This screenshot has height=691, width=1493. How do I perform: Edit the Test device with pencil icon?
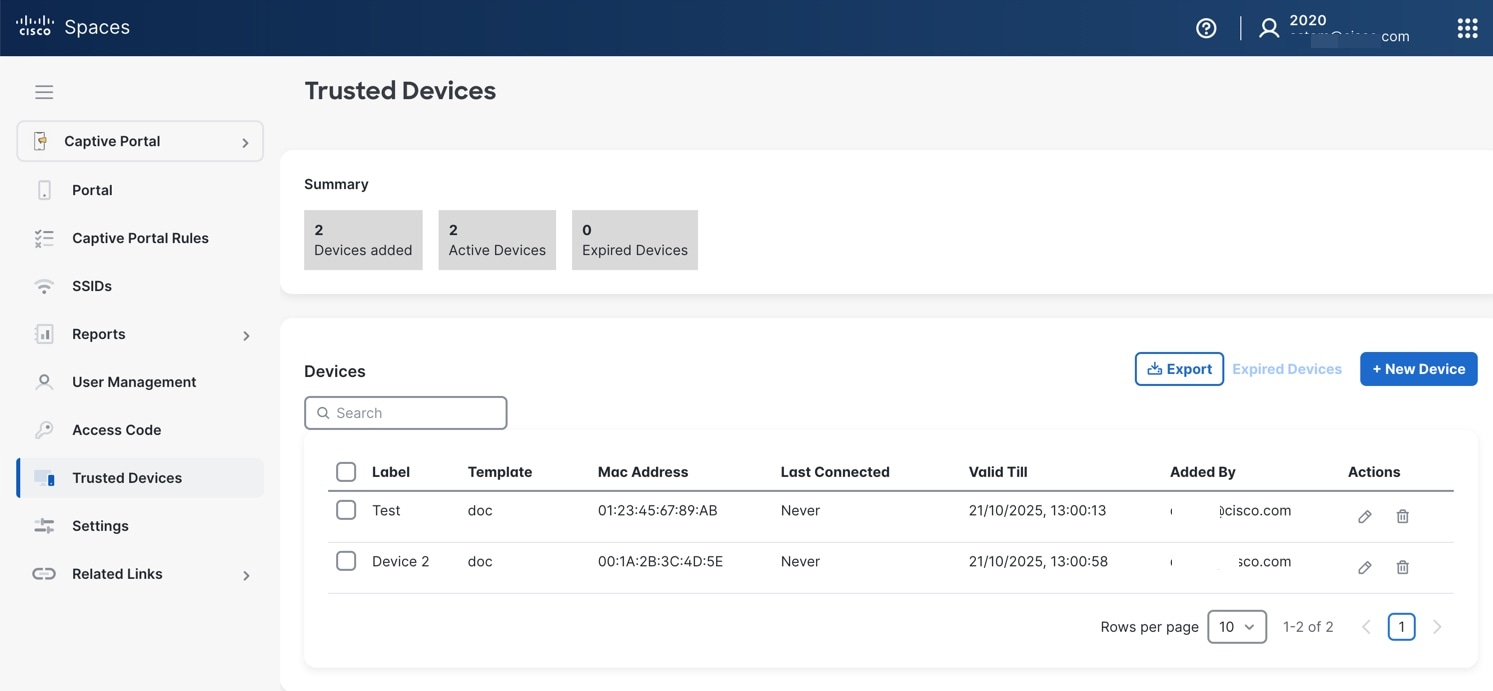[x=1364, y=516]
